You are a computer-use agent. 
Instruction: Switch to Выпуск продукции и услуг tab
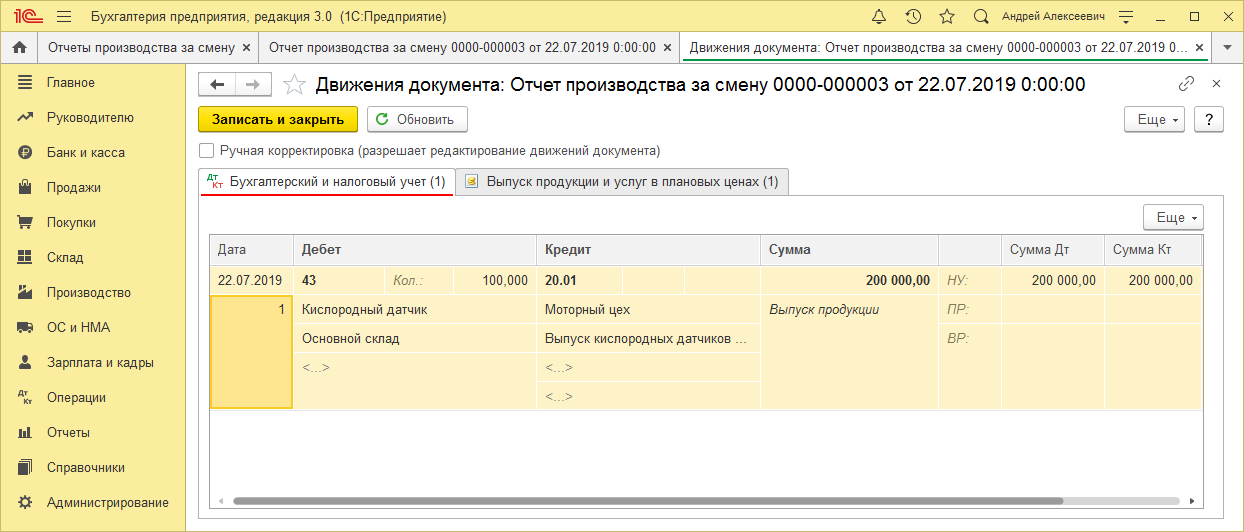click(x=623, y=182)
